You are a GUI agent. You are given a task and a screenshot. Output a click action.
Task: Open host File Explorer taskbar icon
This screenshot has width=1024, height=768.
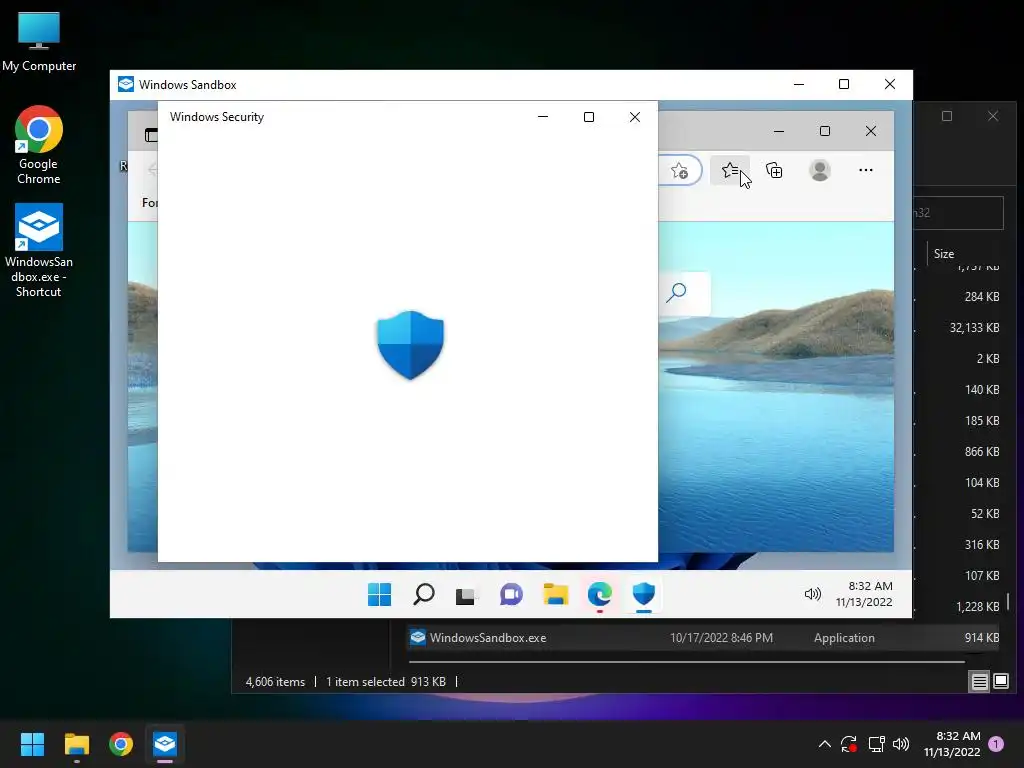point(76,744)
